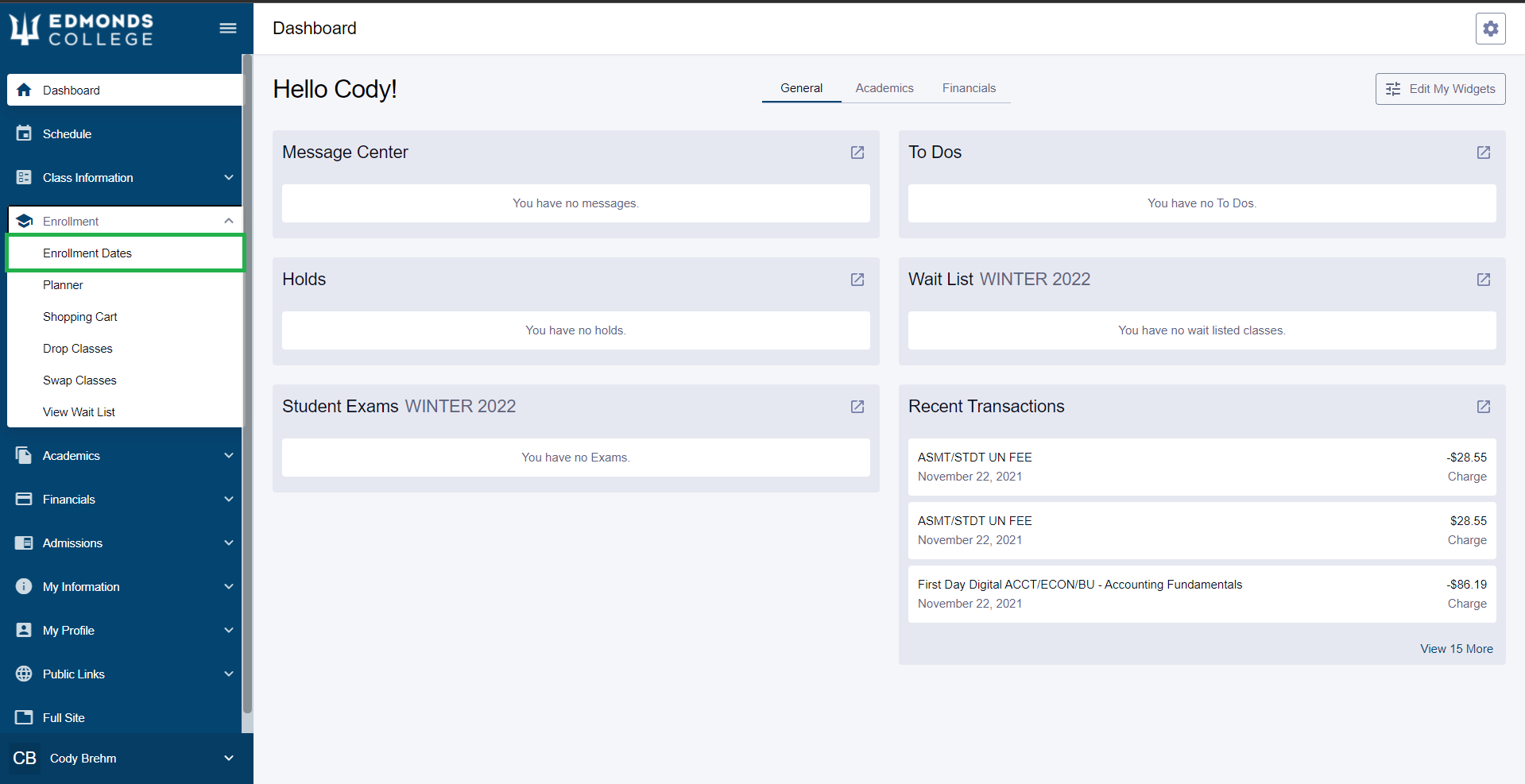Select Drop Classes menu item
Image resolution: width=1525 pixels, height=784 pixels.
tap(125, 348)
